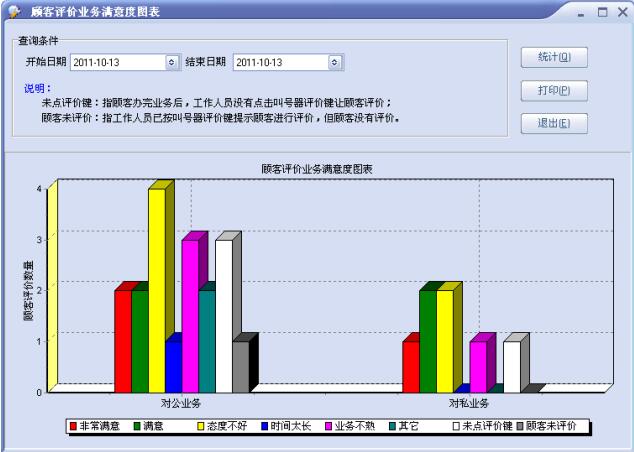The height and width of the screenshot is (452, 634).
Task: Click into the 结束日期 date field text
Action: click(280, 62)
